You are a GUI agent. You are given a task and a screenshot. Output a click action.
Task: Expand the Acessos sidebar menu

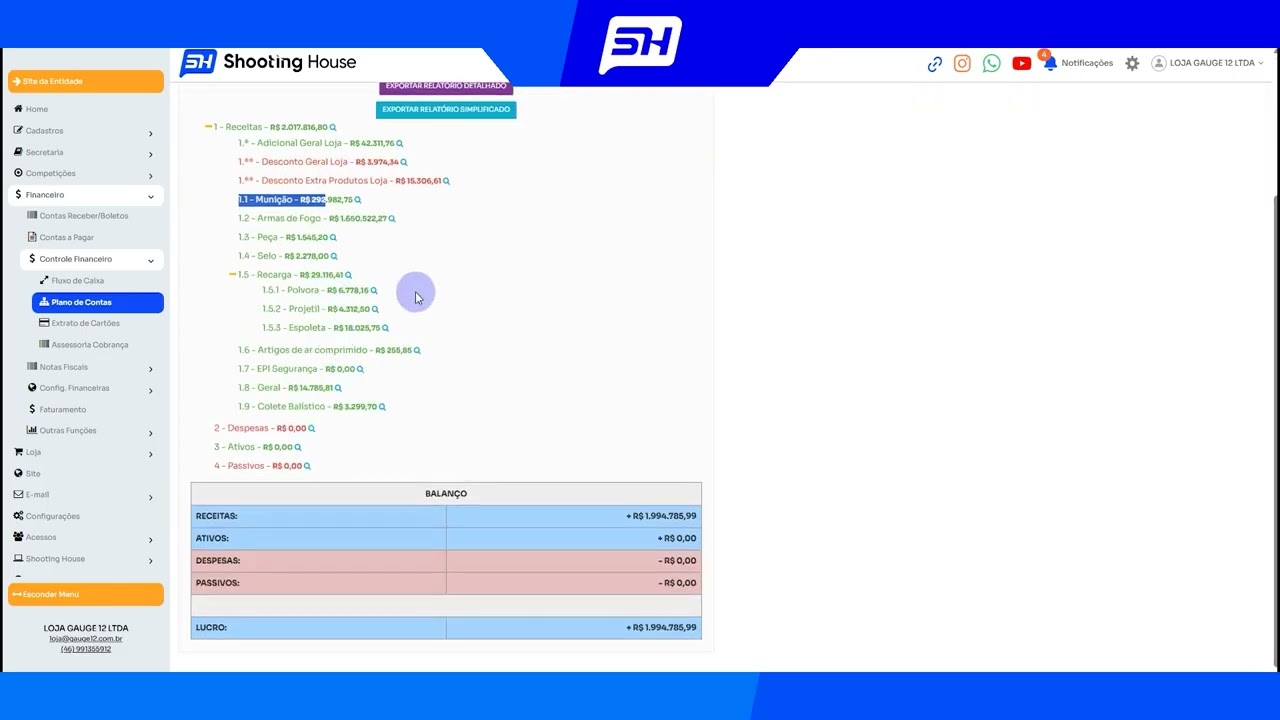pyautogui.click(x=85, y=537)
